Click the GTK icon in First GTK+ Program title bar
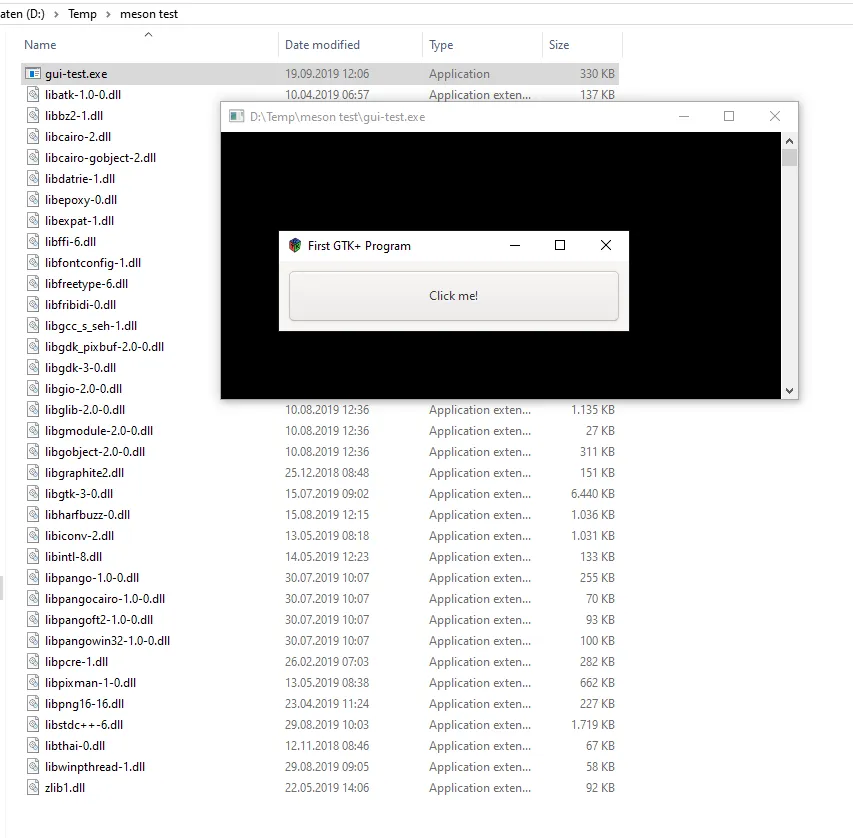 tap(295, 245)
